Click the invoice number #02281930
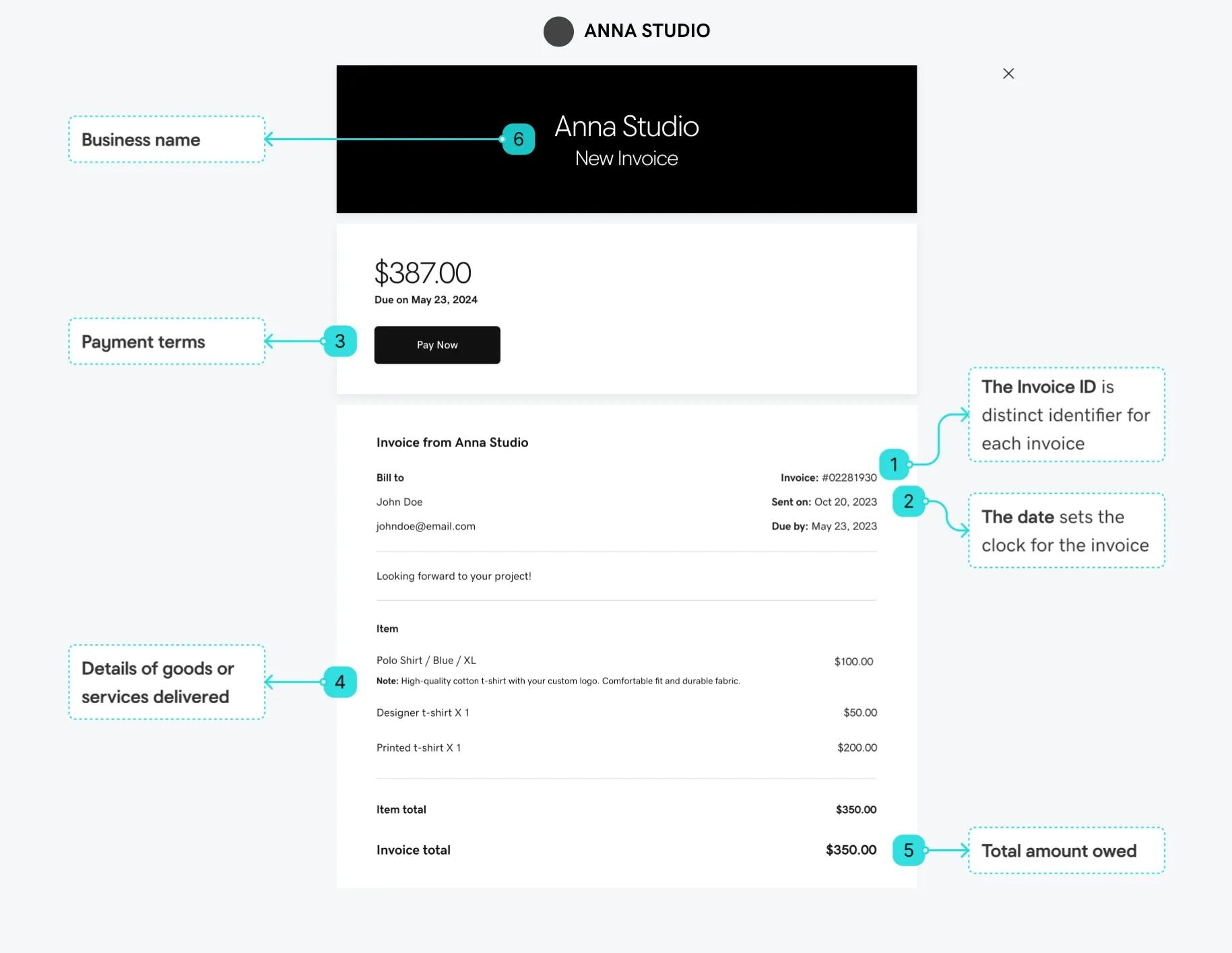Image resolution: width=1232 pixels, height=953 pixels. point(849,478)
